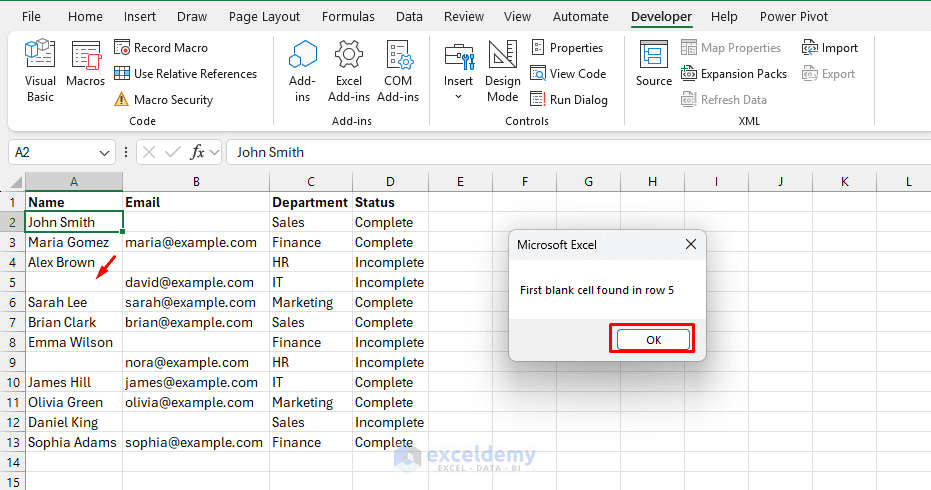The height and width of the screenshot is (490, 931).
Task: Toggle Design Mode
Action: click(502, 71)
